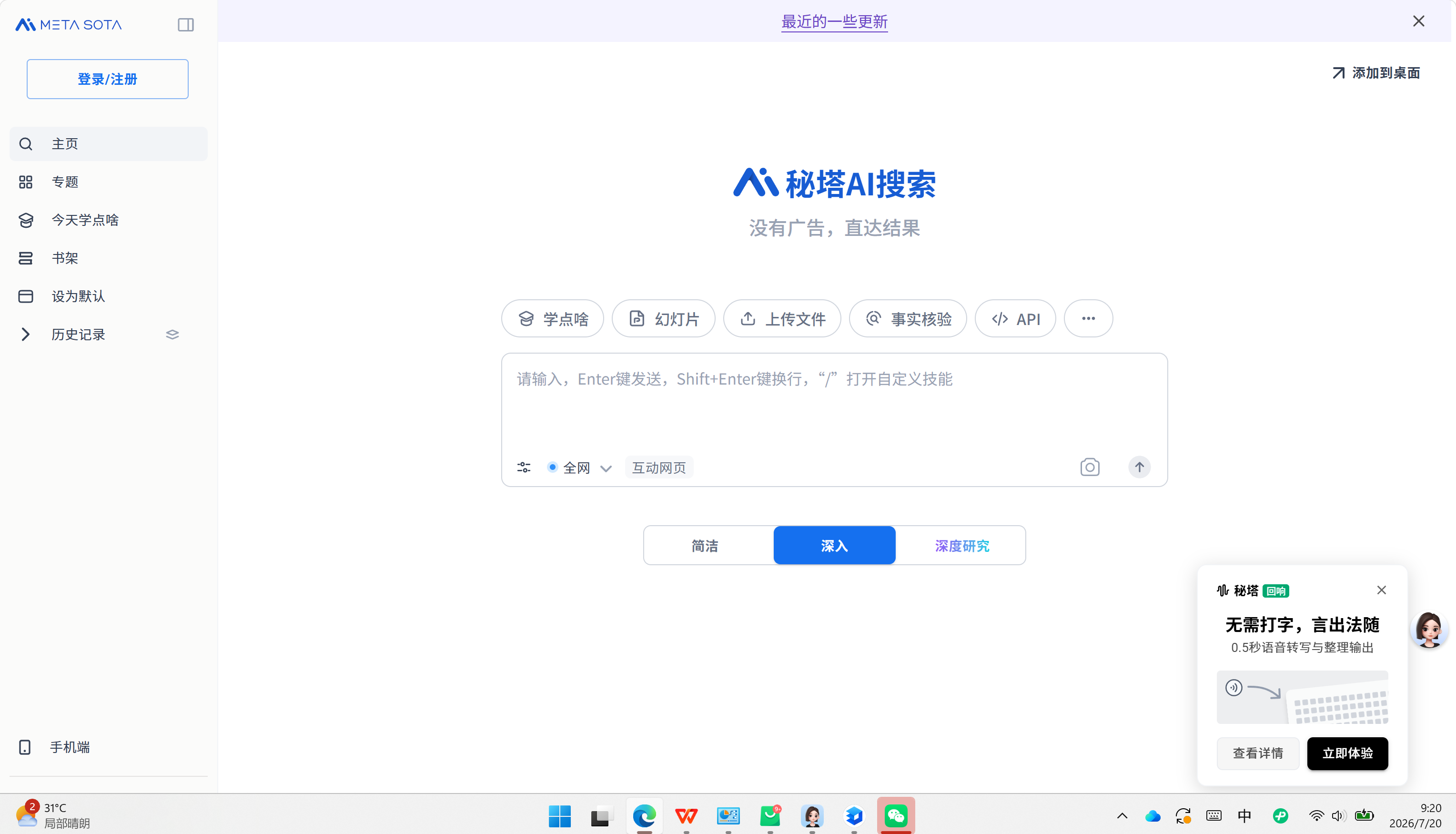Check battery status icon
The image size is (1456, 834).
[1365, 815]
